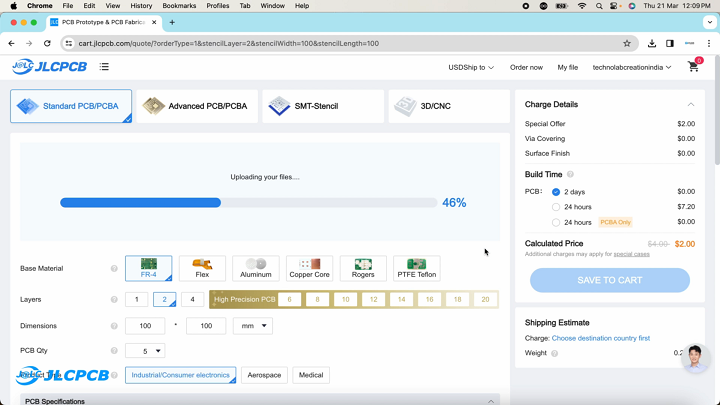Screen dimensions: 720x405
Task: Collapse the PCB Specifications section
Action: pos(491,401)
